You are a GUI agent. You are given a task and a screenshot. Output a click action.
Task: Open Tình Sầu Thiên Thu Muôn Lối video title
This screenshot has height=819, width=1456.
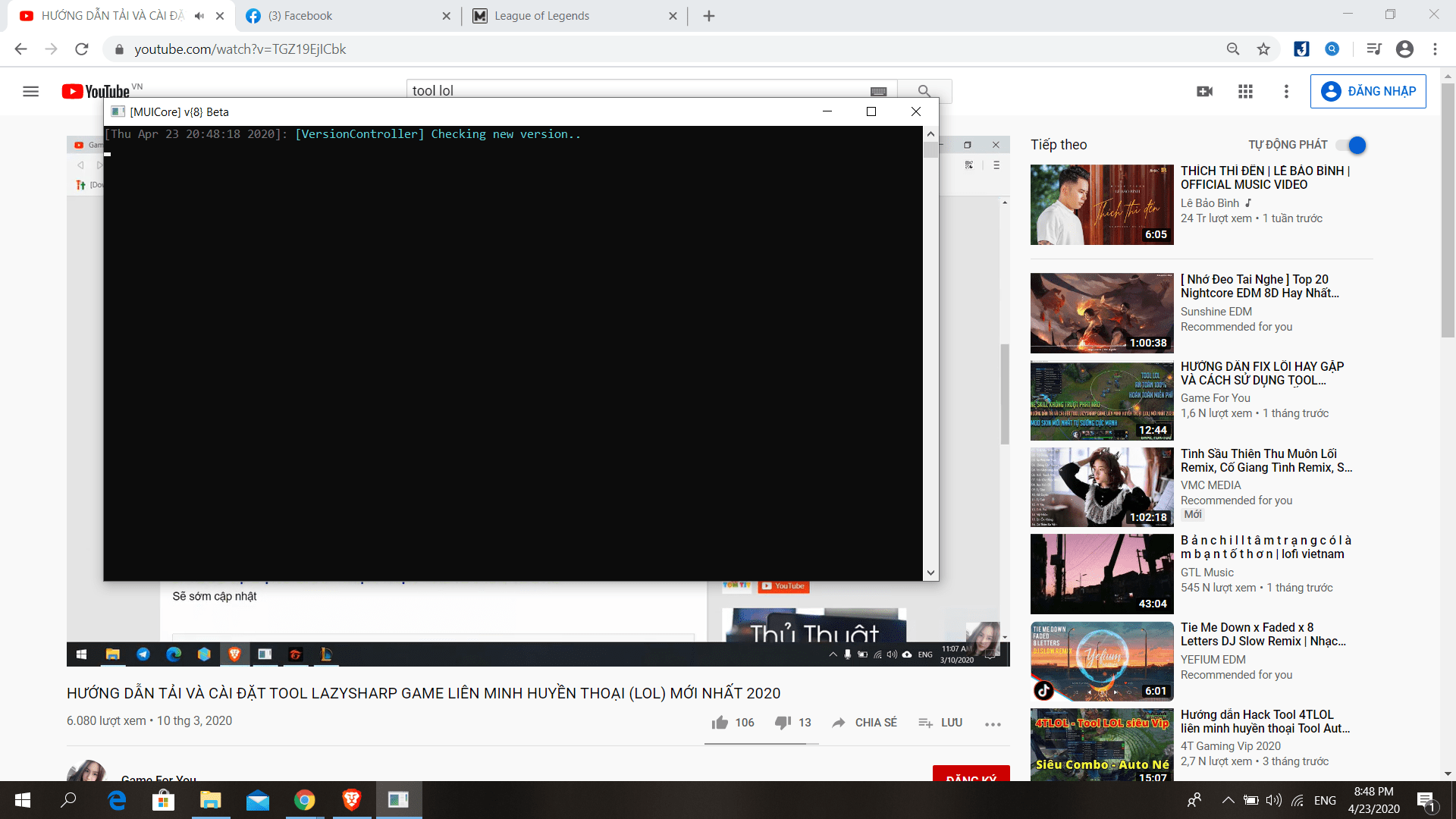coord(1266,460)
